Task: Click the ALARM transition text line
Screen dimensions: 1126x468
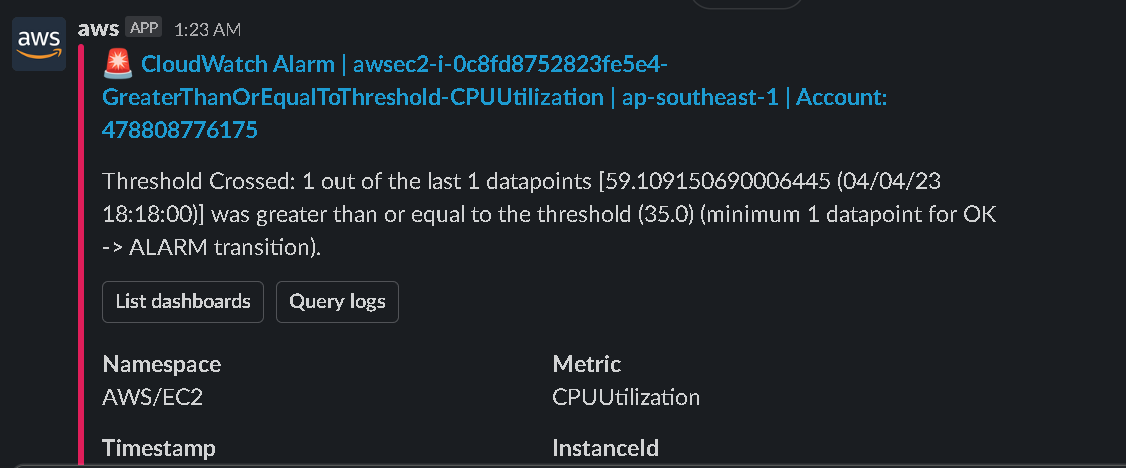Action: (211, 248)
